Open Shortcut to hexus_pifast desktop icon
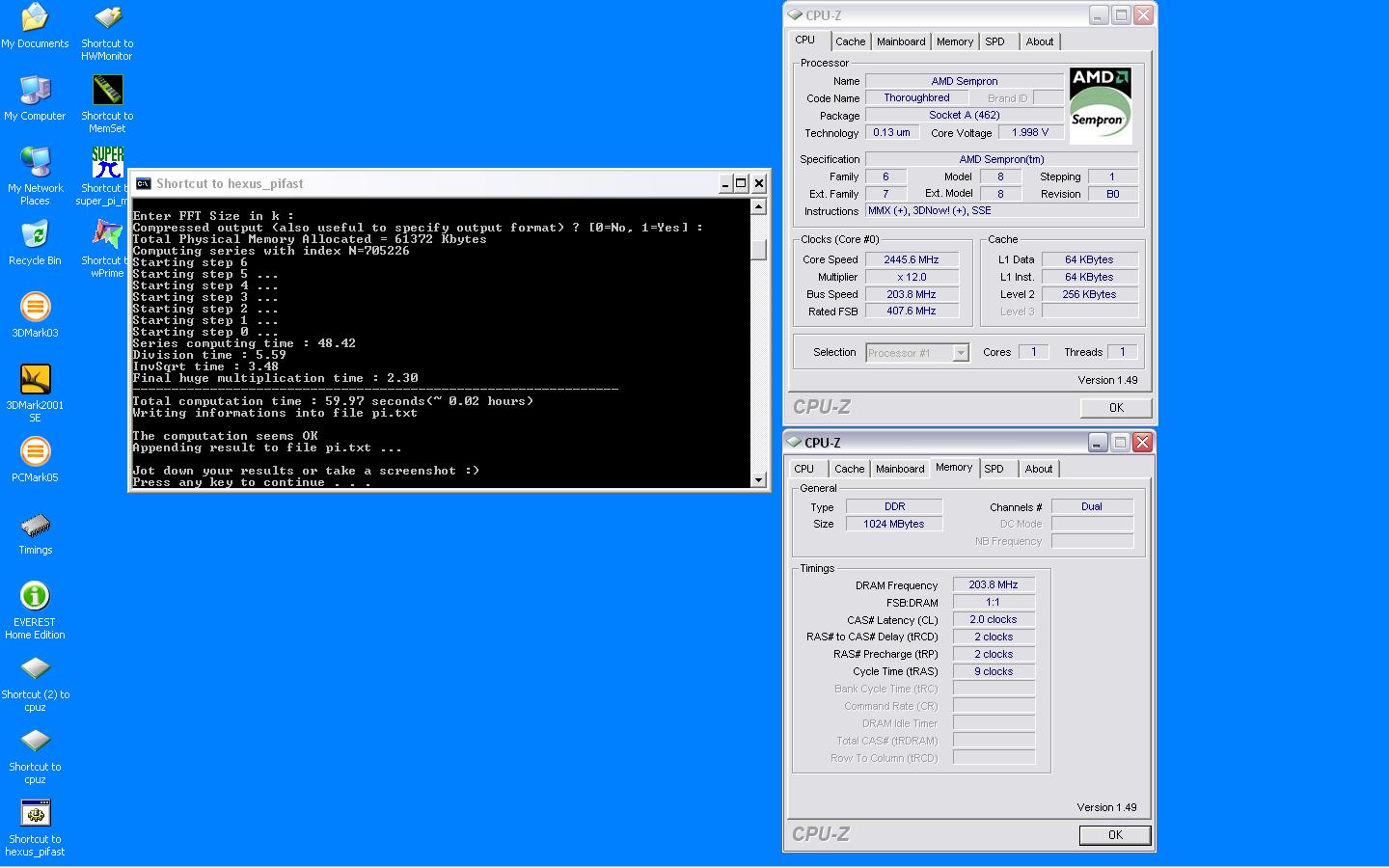Screen dimensions: 1389x868 (35, 813)
